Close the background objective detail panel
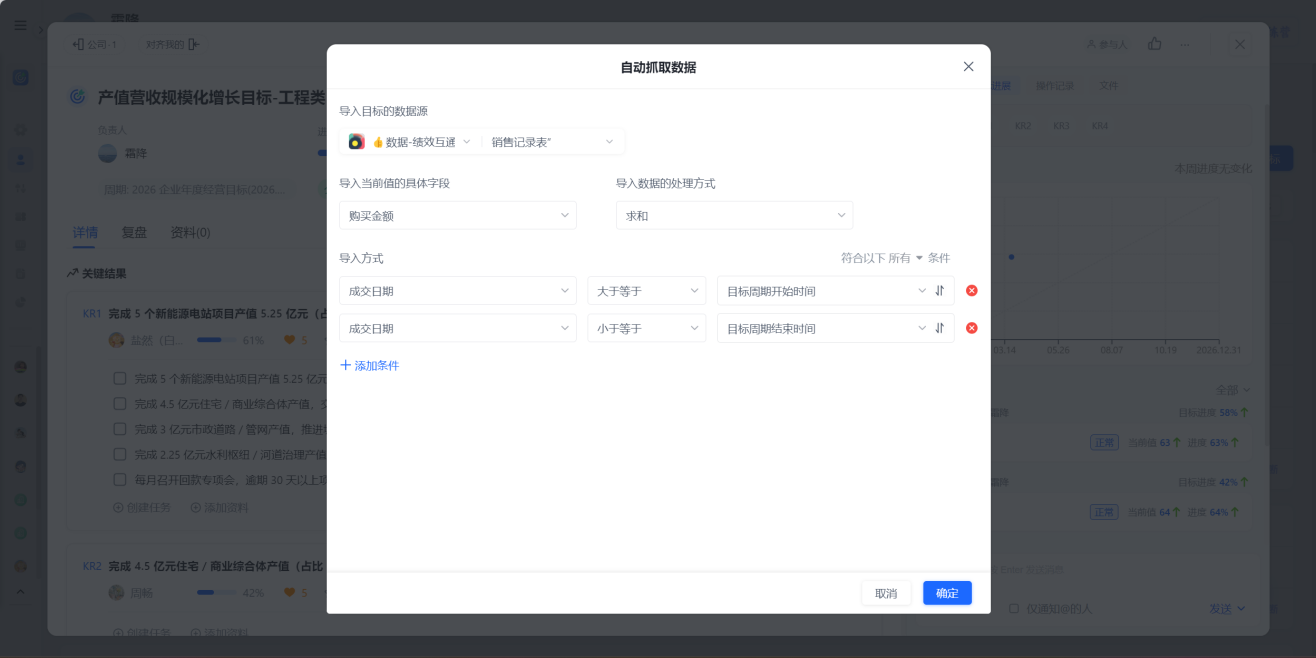The height and width of the screenshot is (658, 1316). tap(1240, 44)
